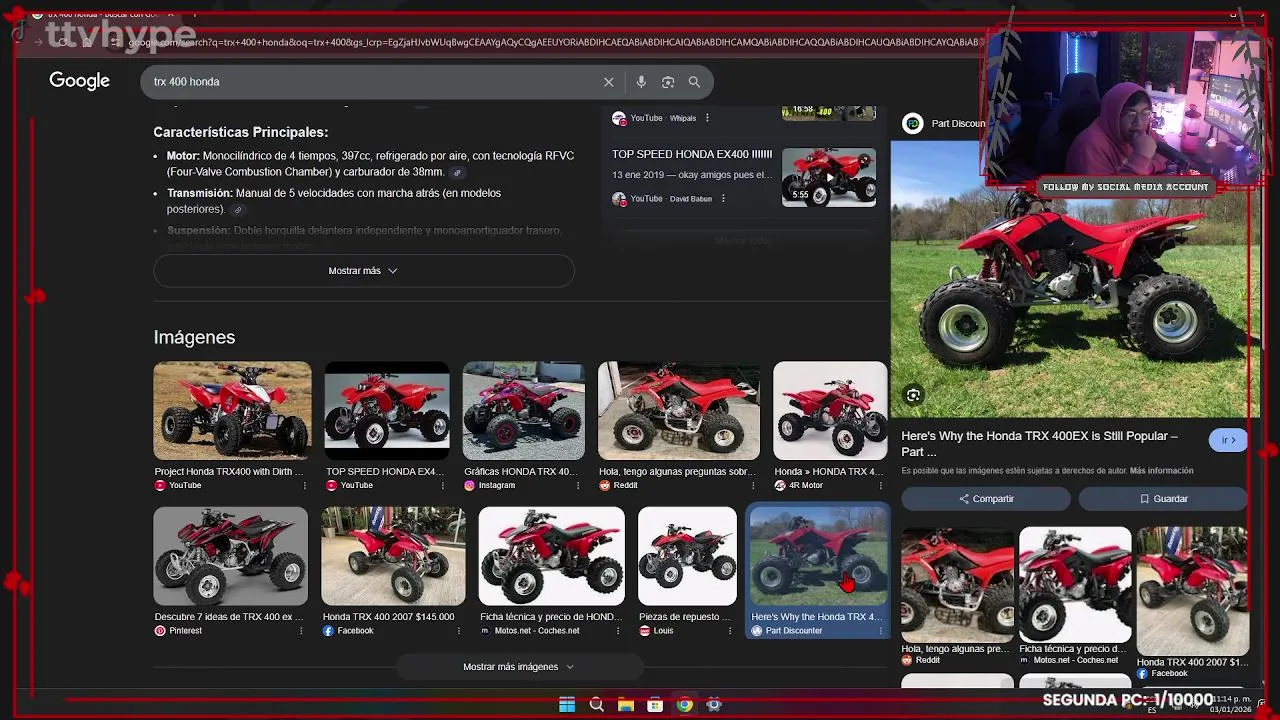Screen dimensions: 1280x720
Task: Click the 'Ir' visit button in image panel
Action: (x=1228, y=440)
